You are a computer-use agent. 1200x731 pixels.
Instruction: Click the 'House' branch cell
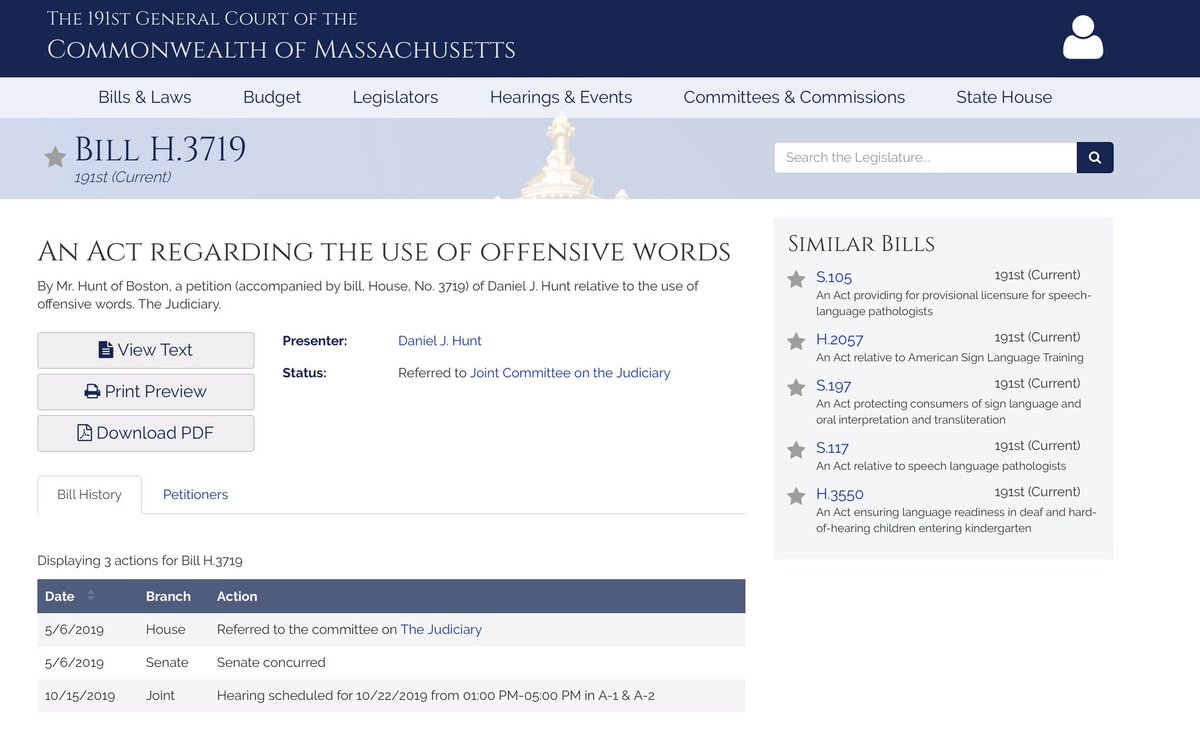tap(166, 630)
